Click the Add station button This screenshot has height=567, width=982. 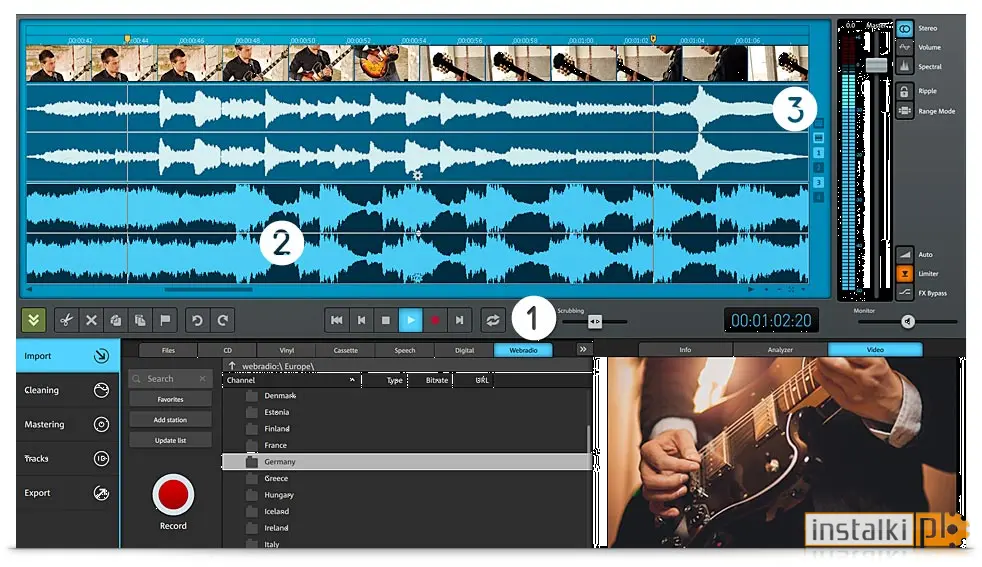pyautogui.click(x=170, y=420)
